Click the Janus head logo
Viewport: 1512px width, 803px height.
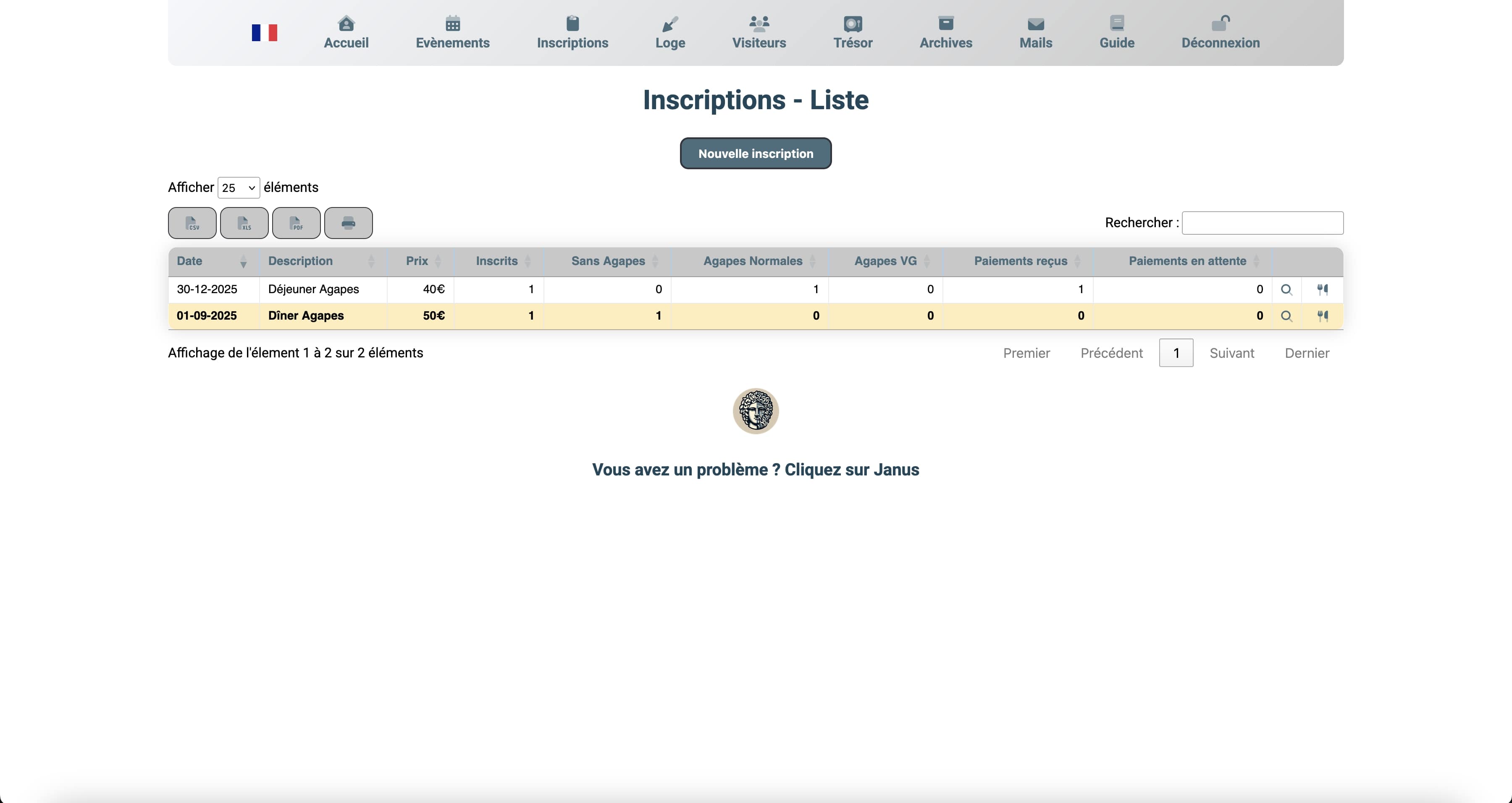coord(756,411)
